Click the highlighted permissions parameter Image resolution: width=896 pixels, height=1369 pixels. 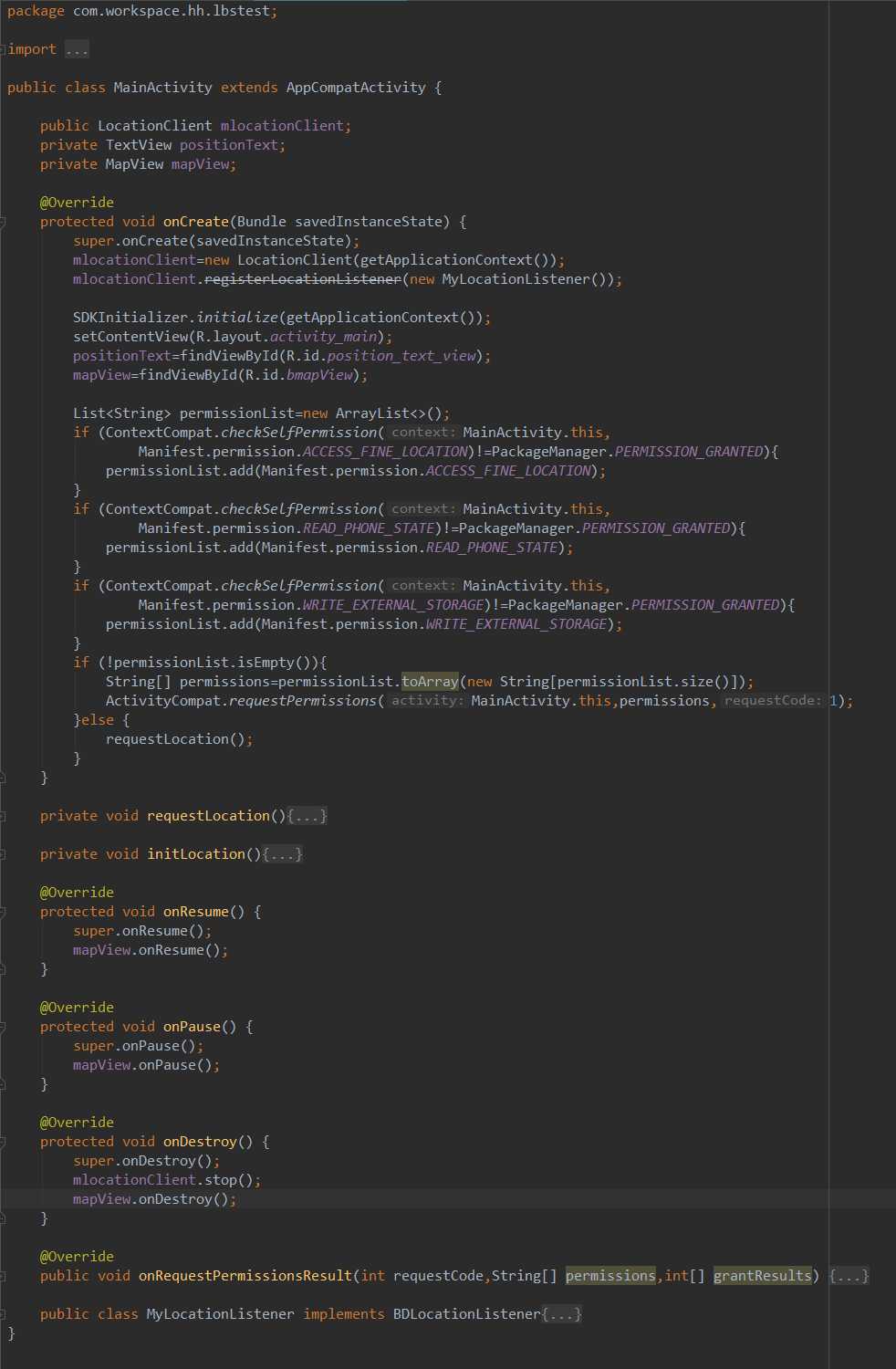point(610,1276)
